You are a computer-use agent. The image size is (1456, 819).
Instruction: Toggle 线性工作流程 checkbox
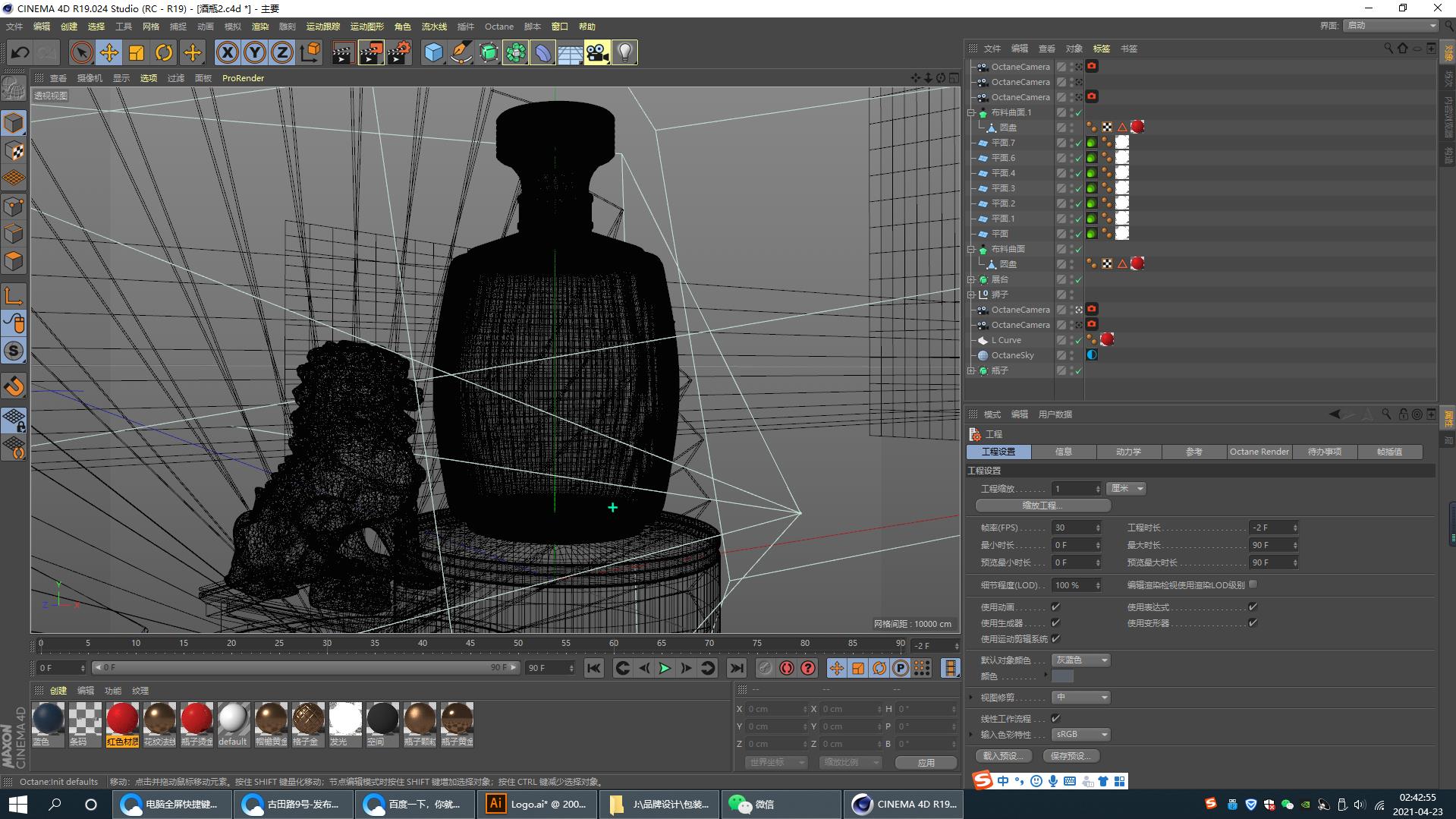pos(1055,719)
